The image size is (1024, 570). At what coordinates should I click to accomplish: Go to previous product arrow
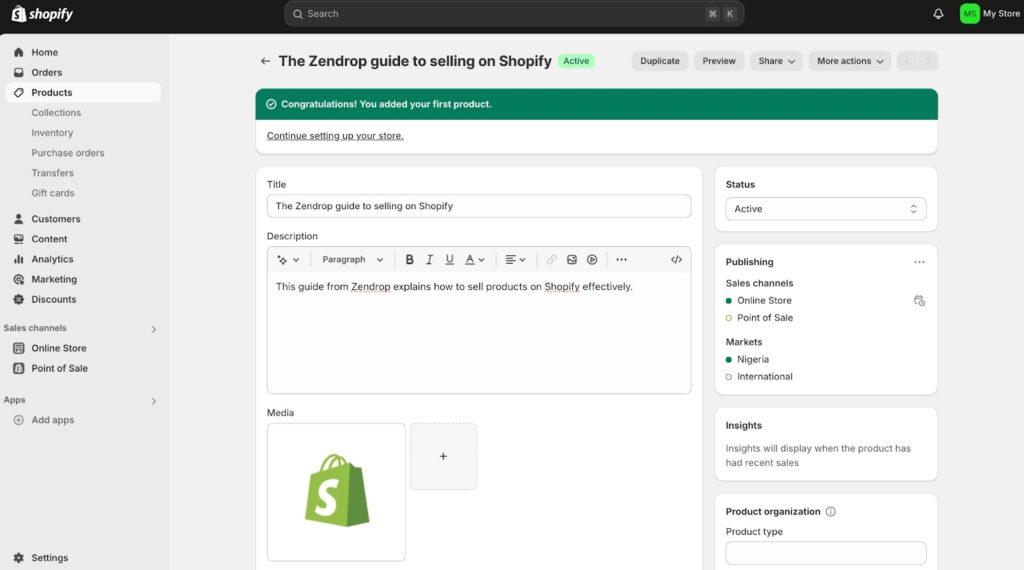907,61
